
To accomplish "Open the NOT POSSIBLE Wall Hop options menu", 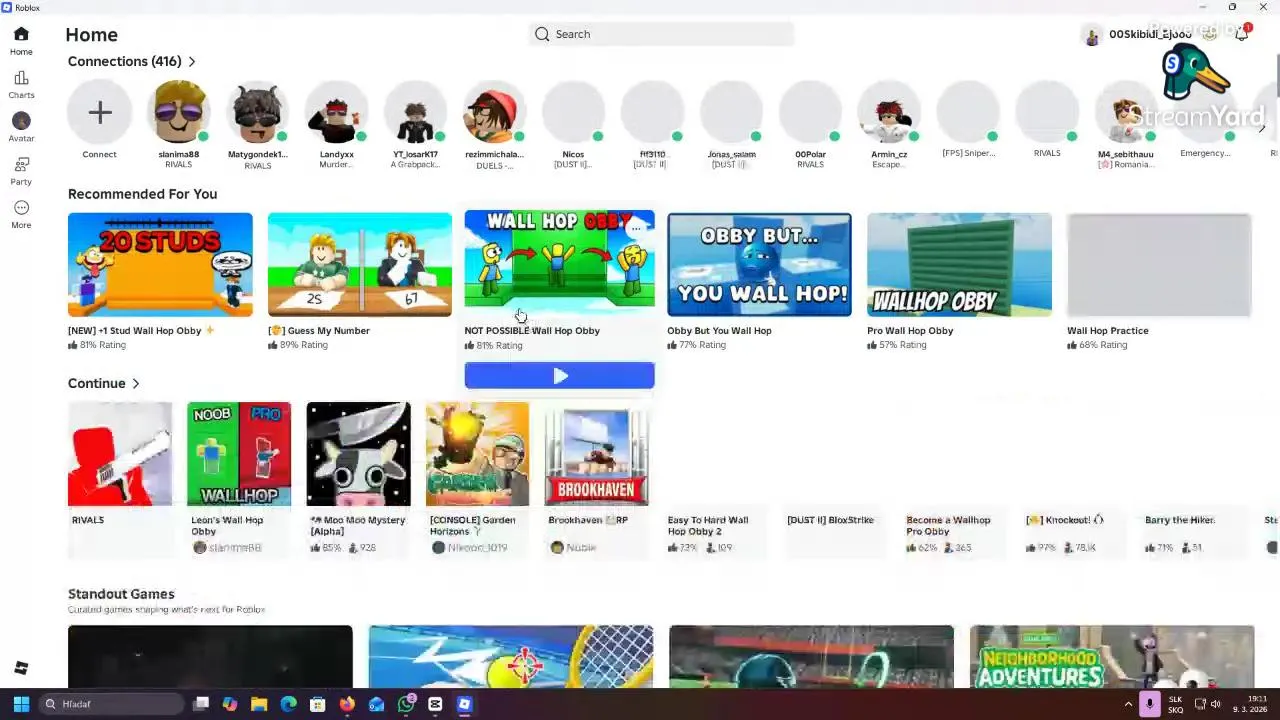I will coord(636,229).
